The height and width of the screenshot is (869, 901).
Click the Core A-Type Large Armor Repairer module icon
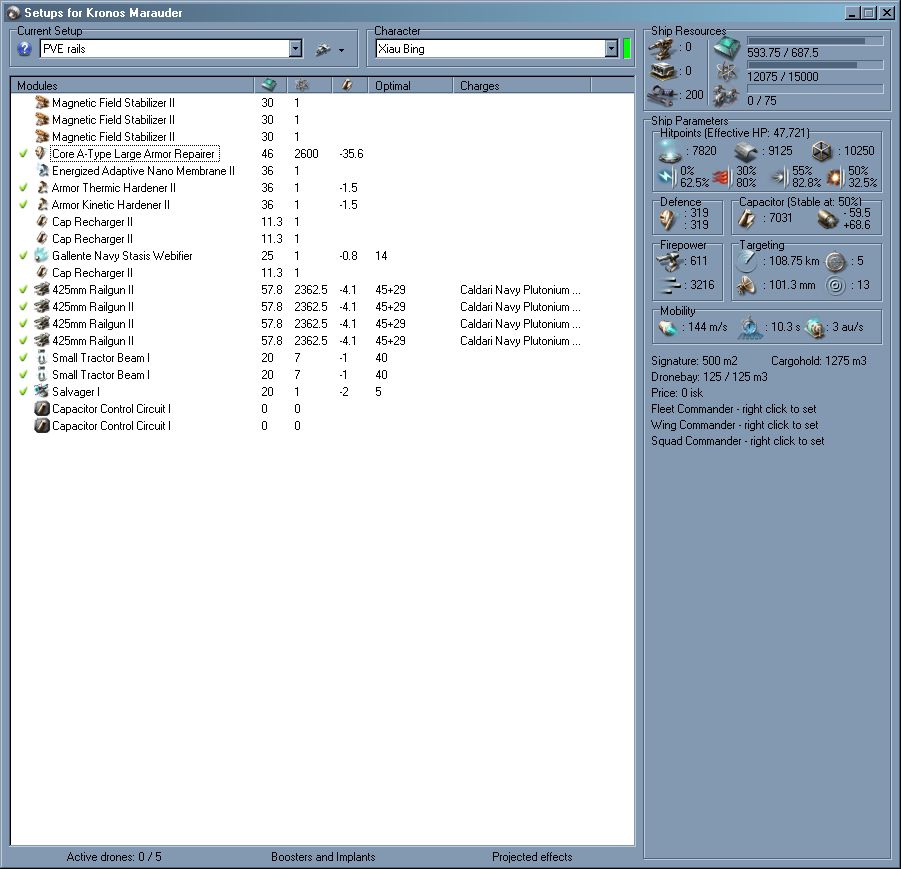41,153
